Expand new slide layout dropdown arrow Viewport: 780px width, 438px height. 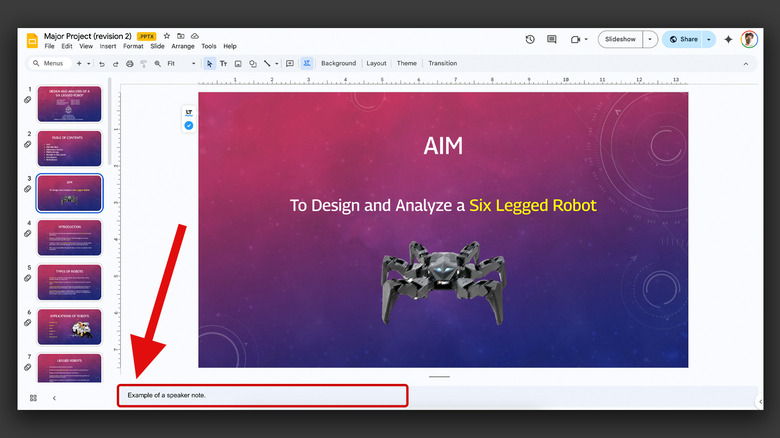click(89, 64)
